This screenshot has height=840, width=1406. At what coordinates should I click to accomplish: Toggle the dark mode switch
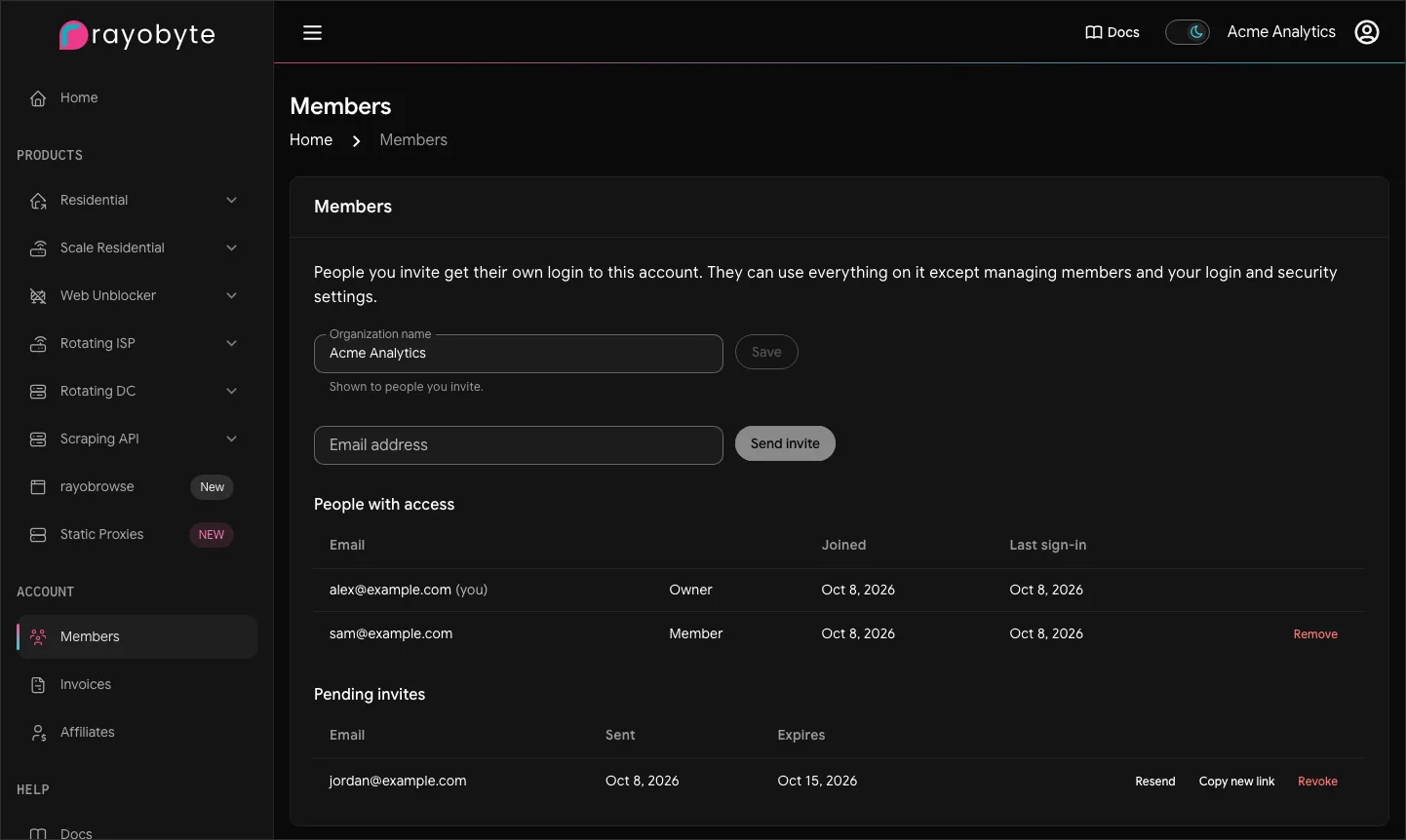[x=1188, y=32]
